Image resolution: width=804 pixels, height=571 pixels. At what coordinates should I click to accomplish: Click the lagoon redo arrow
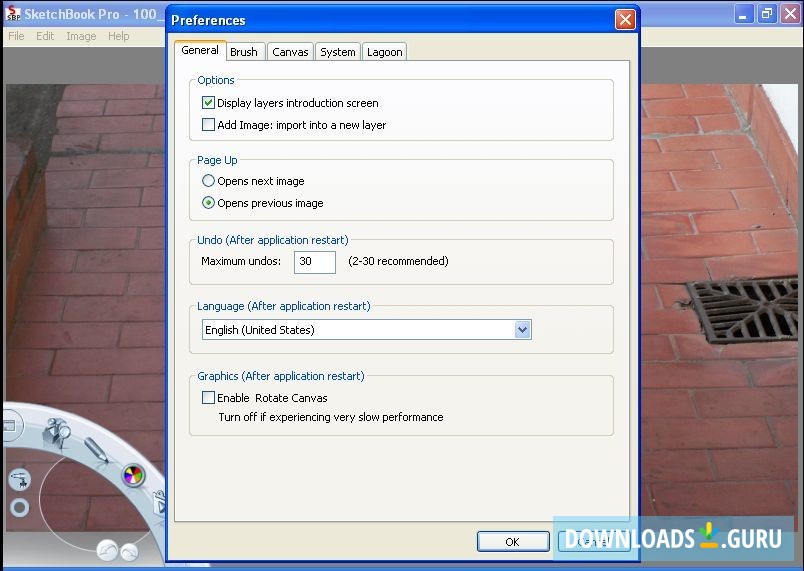point(129,552)
